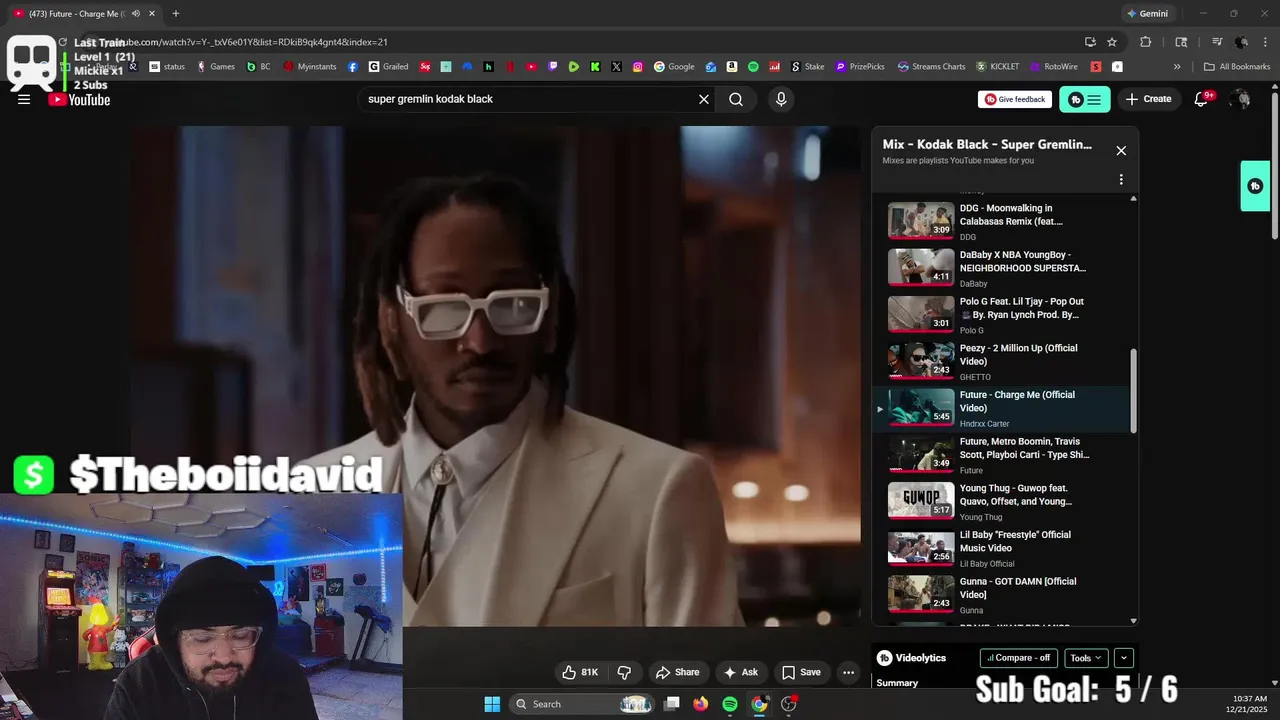Share the video
Viewport: 1280px width, 720px height.
pos(677,672)
